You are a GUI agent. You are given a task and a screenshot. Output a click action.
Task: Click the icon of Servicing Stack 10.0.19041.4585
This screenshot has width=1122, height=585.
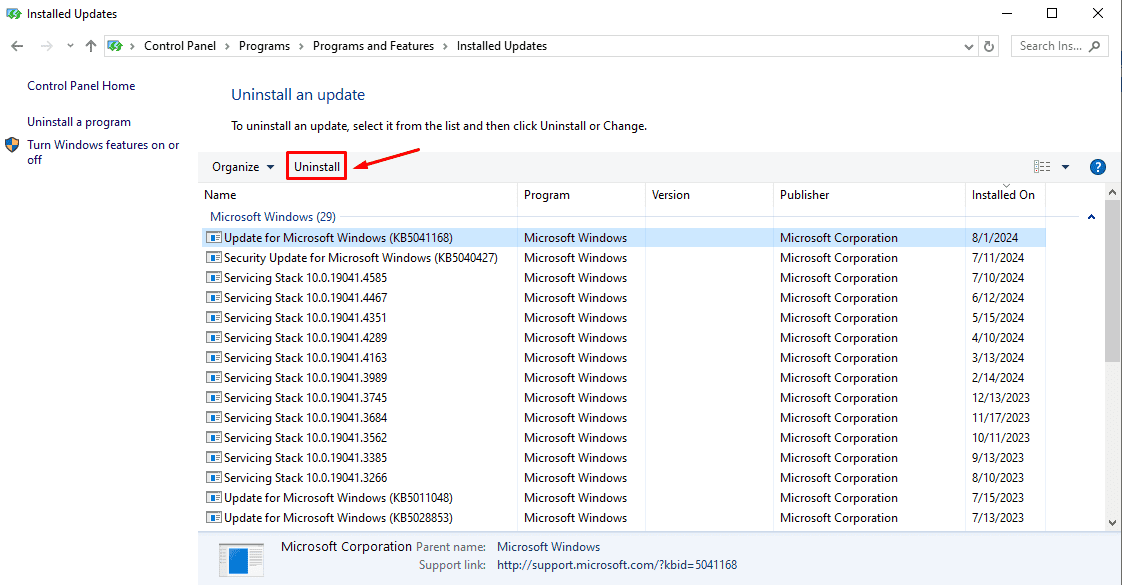click(213, 277)
